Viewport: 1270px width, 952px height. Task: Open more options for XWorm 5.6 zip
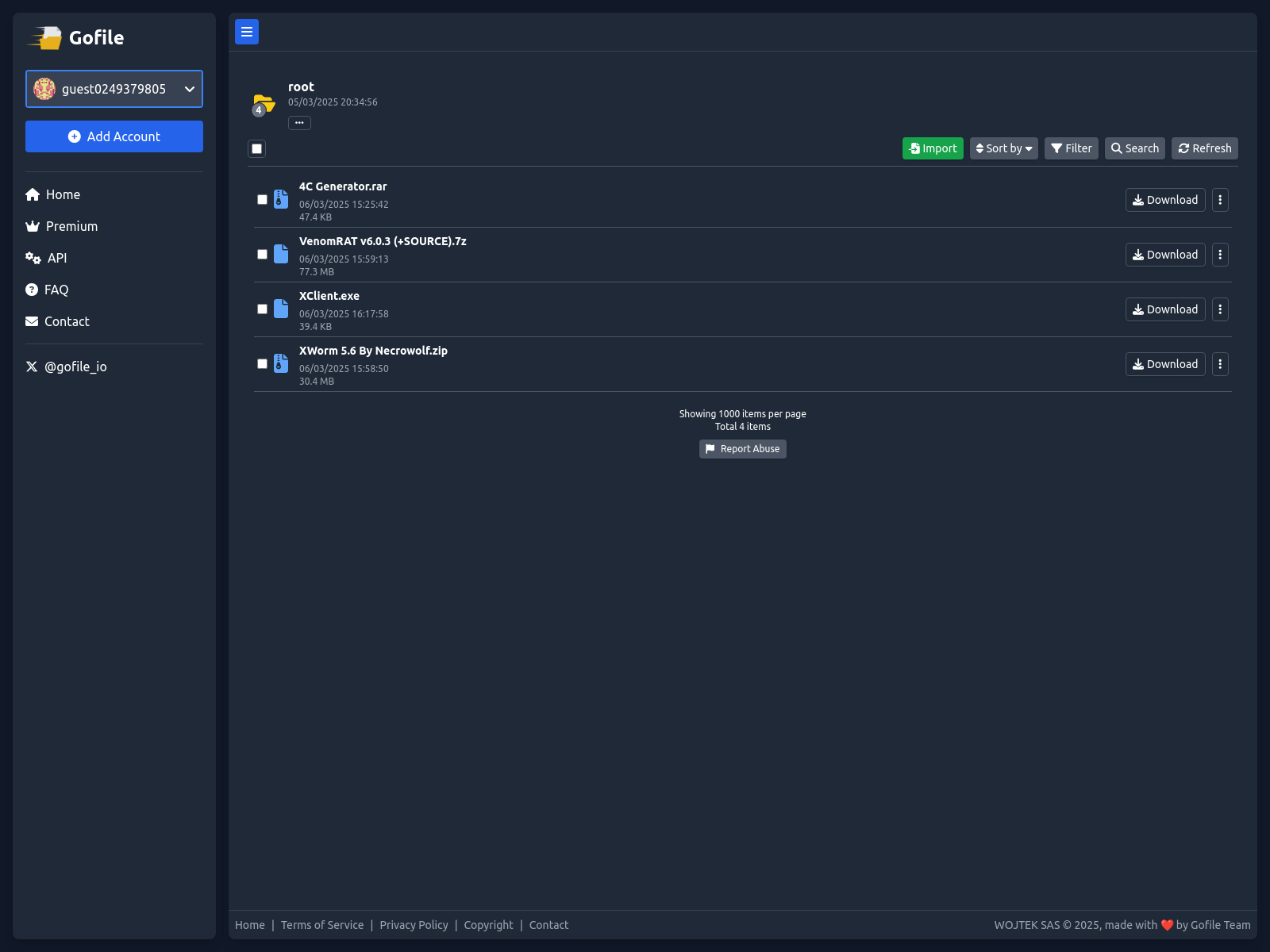(x=1220, y=364)
